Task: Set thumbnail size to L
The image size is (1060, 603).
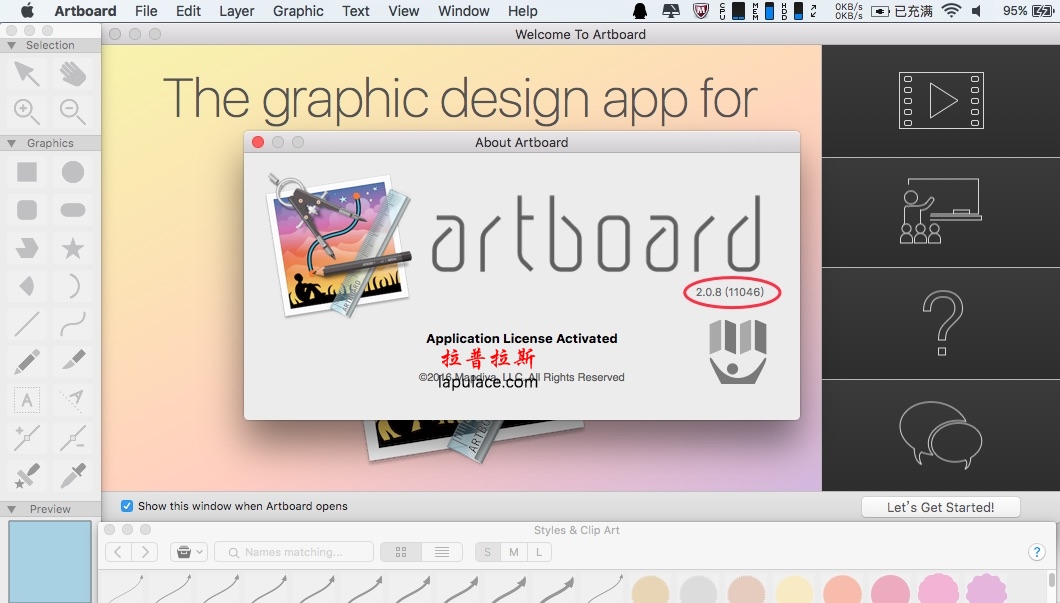Action: tap(539, 552)
